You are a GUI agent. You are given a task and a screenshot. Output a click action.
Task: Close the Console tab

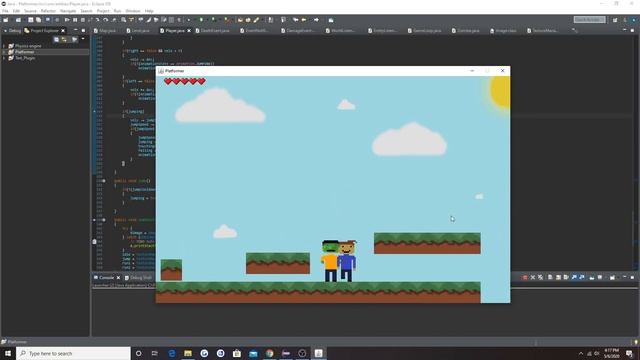118,278
